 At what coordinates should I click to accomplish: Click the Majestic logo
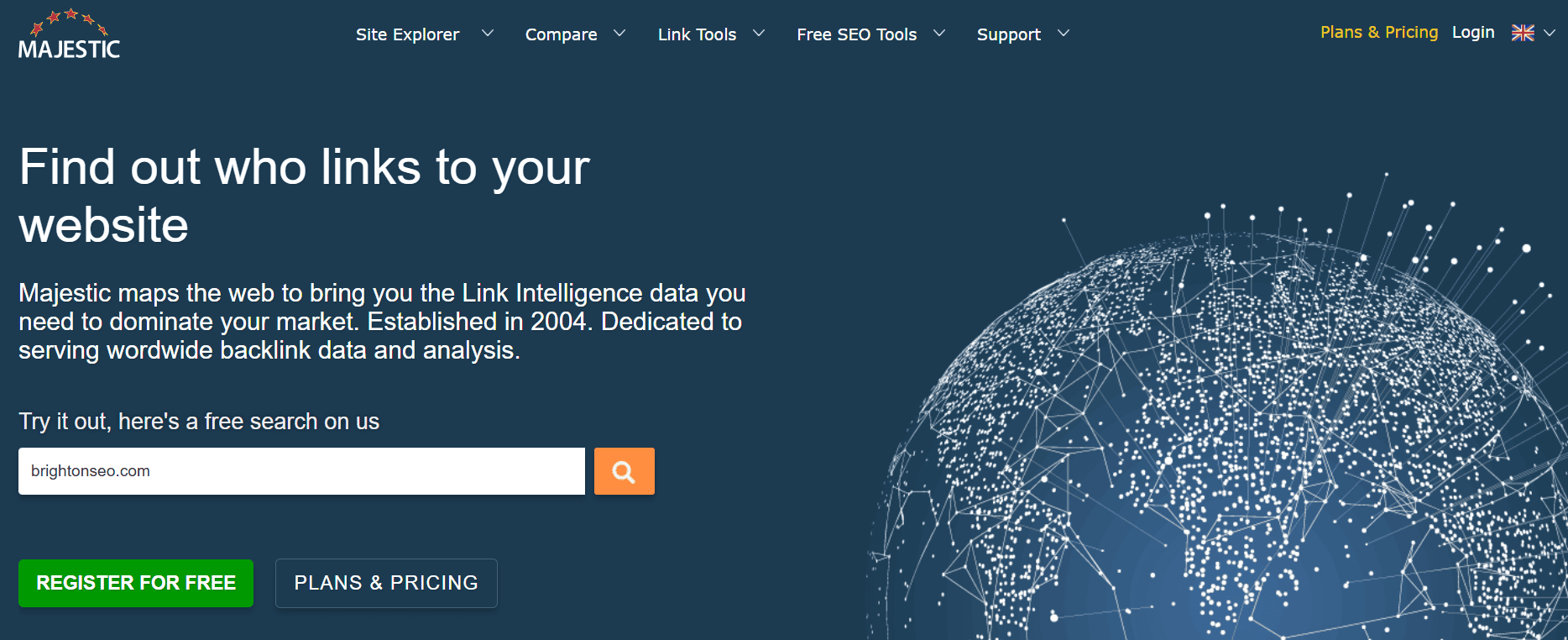click(69, 36)
